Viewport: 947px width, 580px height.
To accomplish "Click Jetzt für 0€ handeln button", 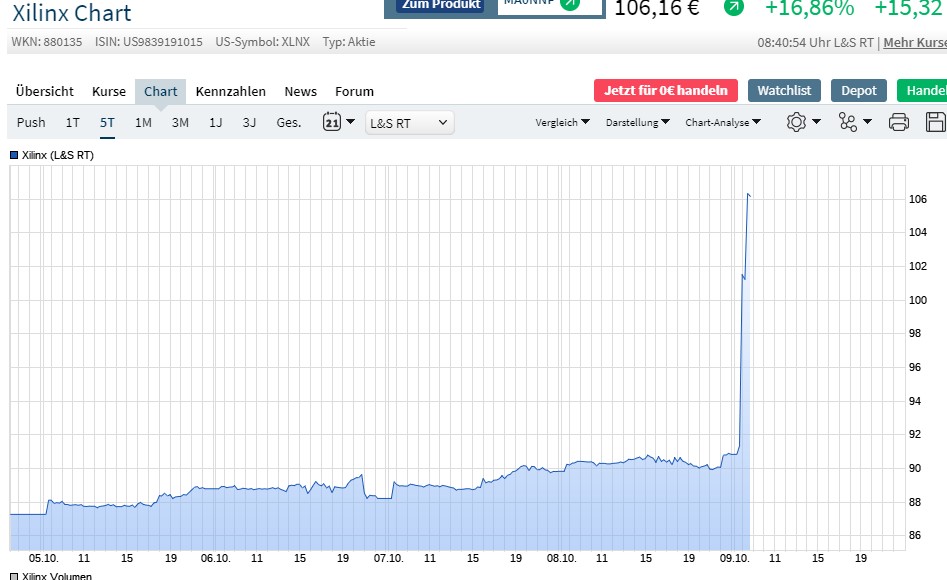I will point(666,91).
